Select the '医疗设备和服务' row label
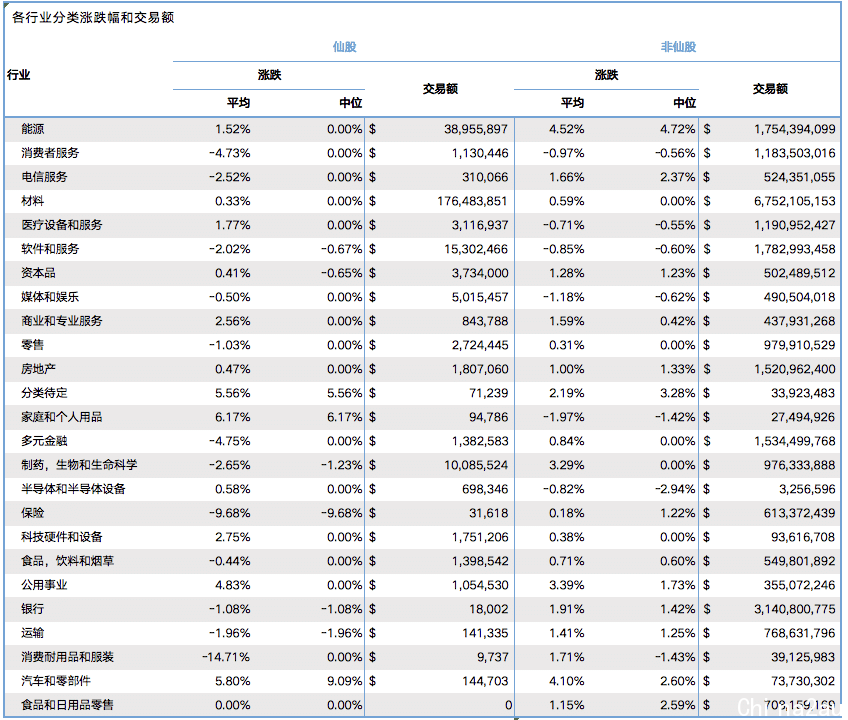 pyautogui.click(x=62, y=225)
